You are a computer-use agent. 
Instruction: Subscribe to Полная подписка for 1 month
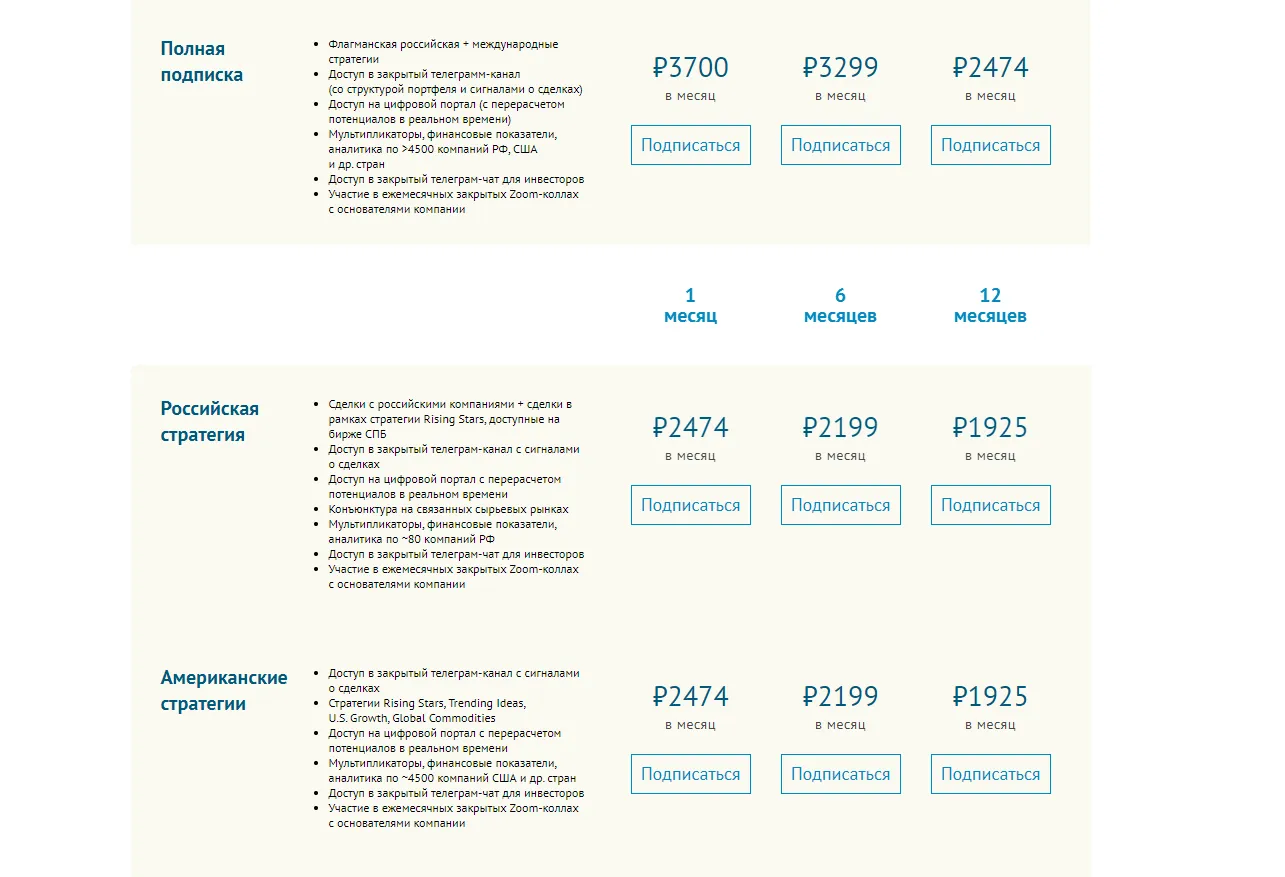[690, 145]
